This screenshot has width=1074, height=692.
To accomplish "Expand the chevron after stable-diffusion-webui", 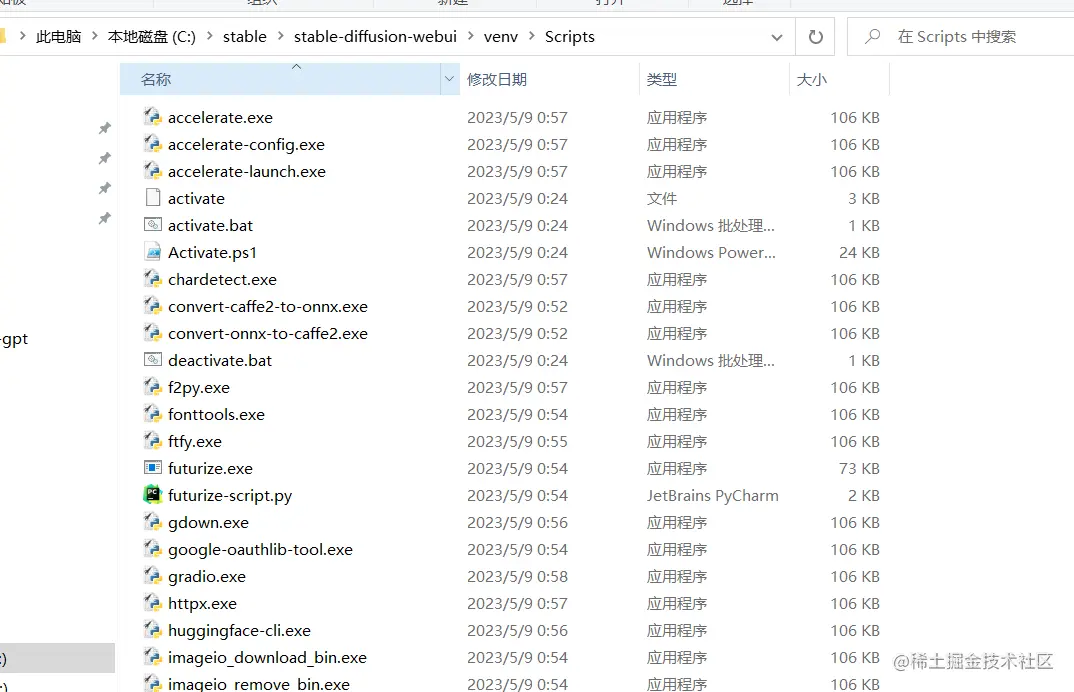I will (470, 36).
